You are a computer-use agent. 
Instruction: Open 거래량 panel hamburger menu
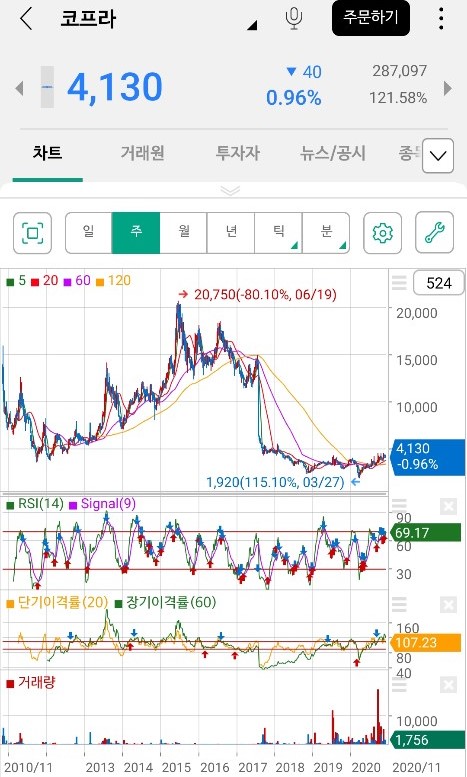pyautogui.click(x=399, y=685)
